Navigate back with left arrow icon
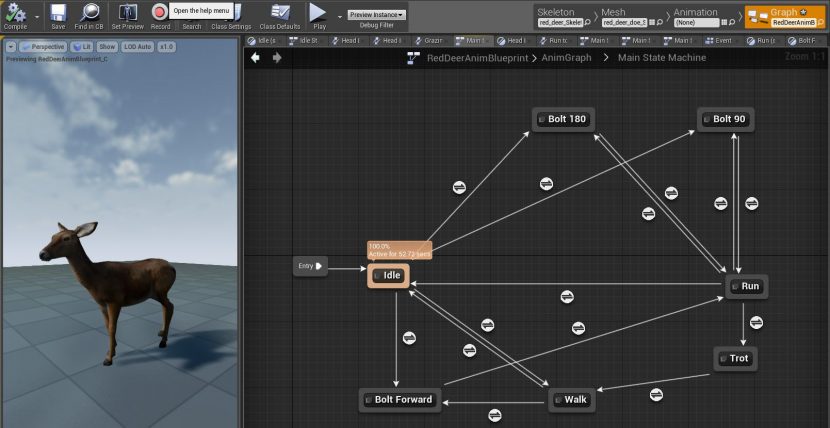 pyautogui.click(x=255, y=58)
